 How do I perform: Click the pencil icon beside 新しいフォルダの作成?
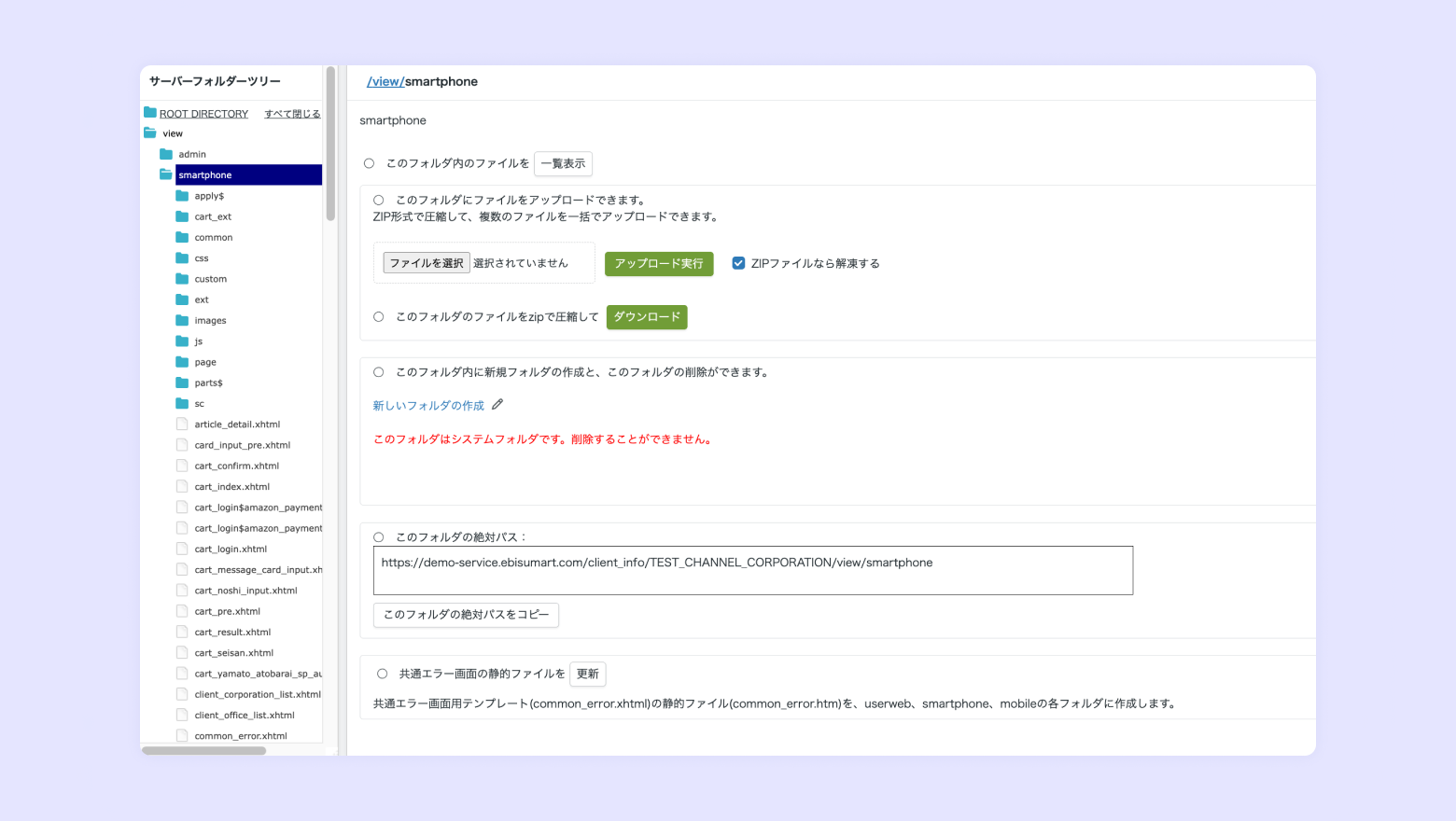(x=497, y=405)
